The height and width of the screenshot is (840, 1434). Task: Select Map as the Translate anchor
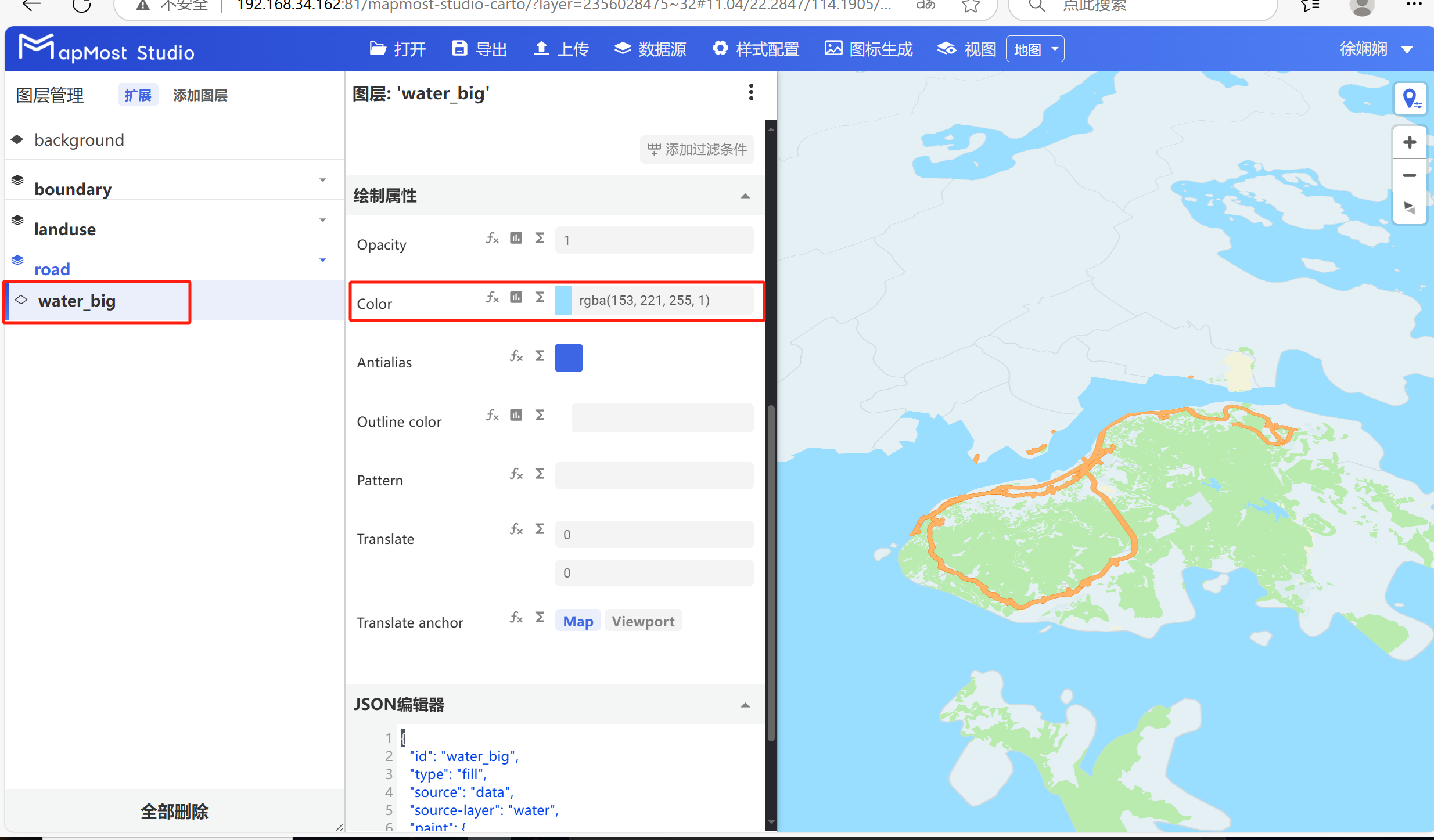tap(577, 621)
